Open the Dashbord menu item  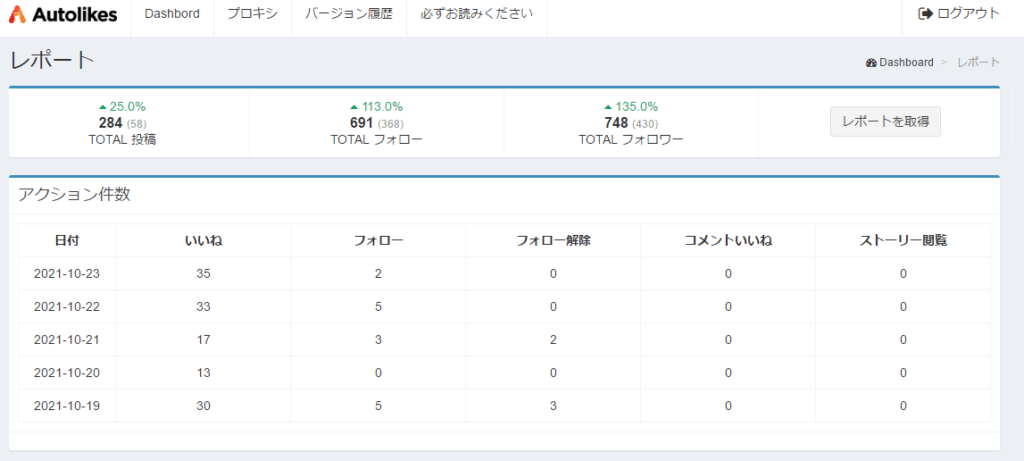click(x=172, y=14)
